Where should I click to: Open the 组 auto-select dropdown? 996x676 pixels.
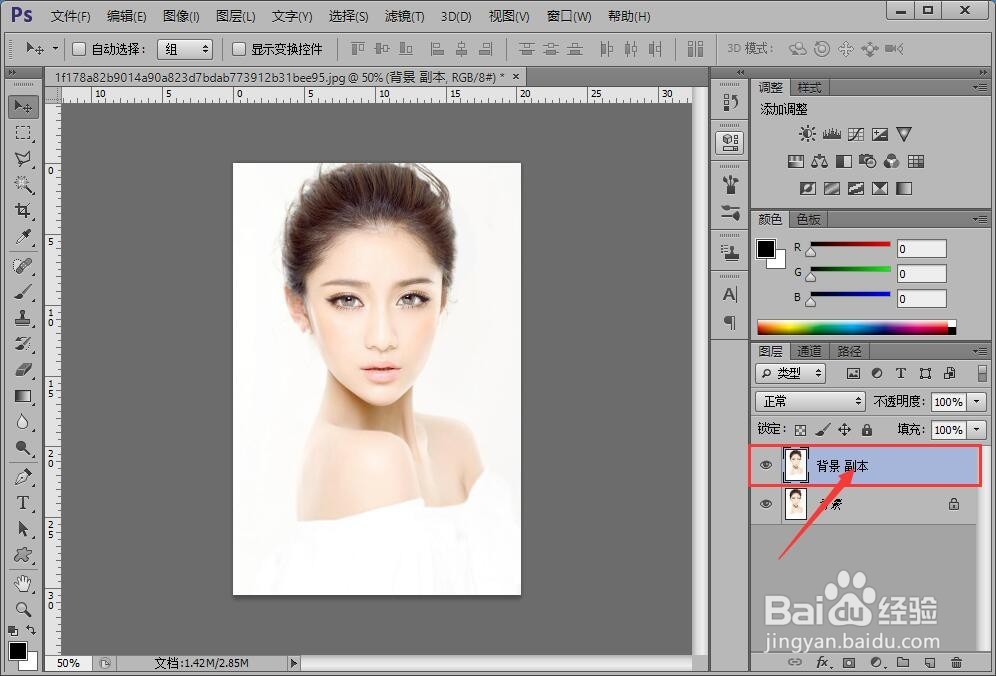pyautogui.click(x=185, y=49)
